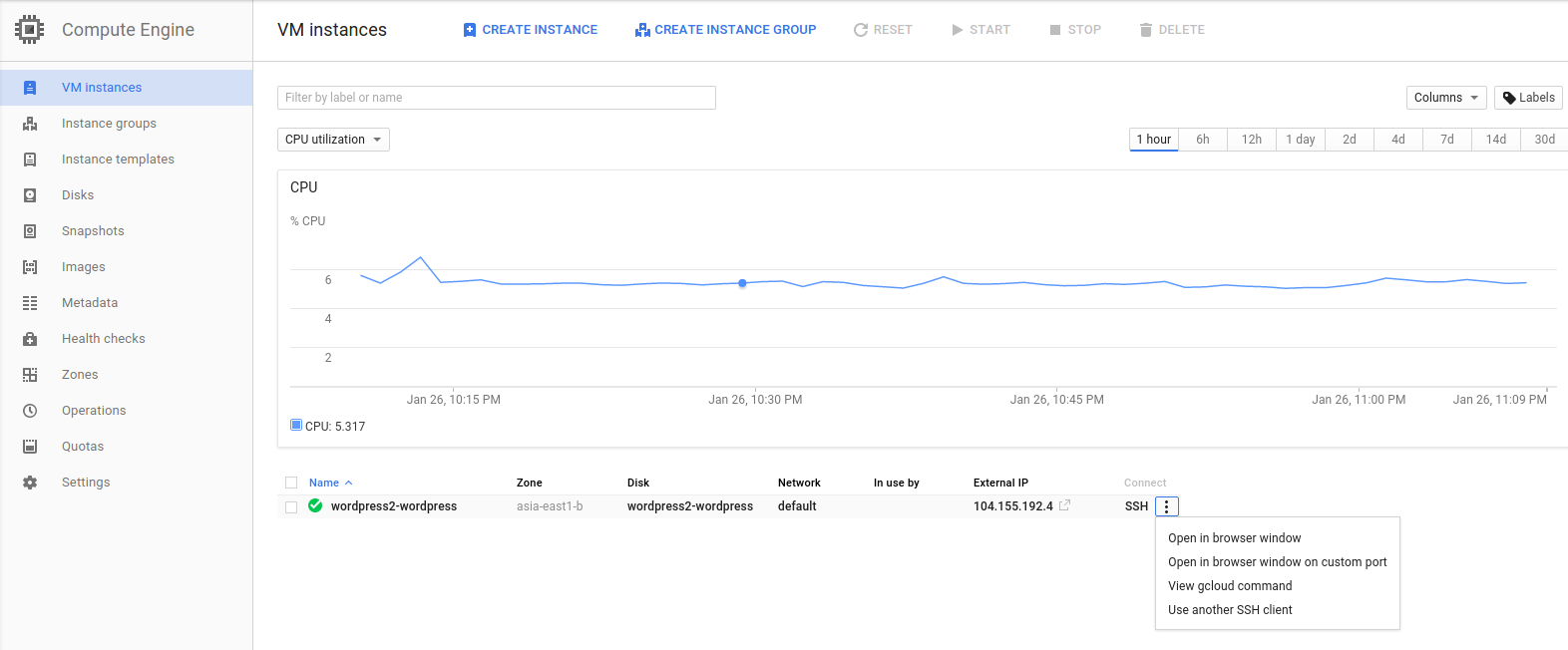Click the VM instances sidebar icon
The height and width of the screenshot is (650, 1568).
tap(30, 88)
